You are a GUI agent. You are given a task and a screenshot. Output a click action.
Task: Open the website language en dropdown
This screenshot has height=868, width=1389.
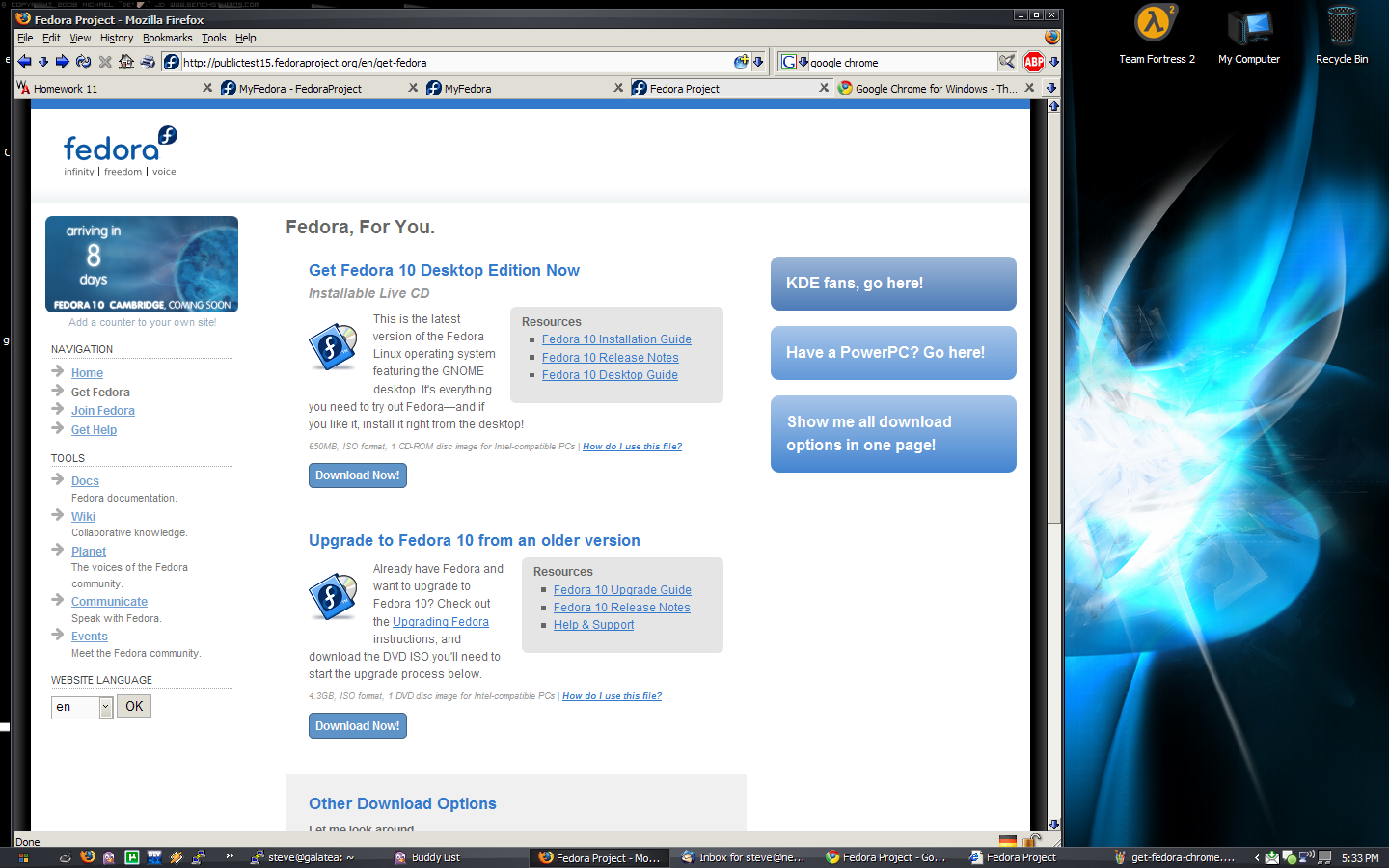82,707
